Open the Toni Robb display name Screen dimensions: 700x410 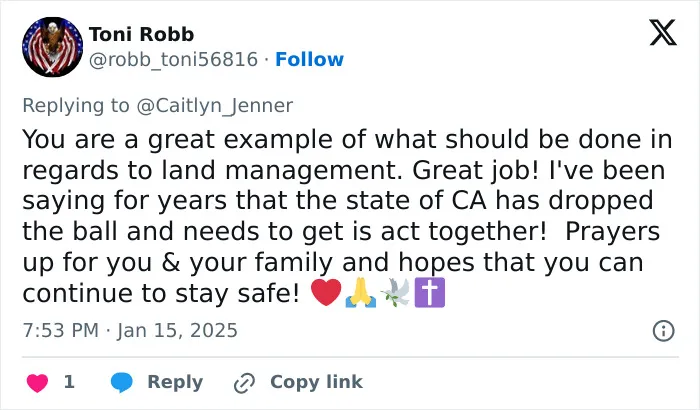(x=142, y=34)
